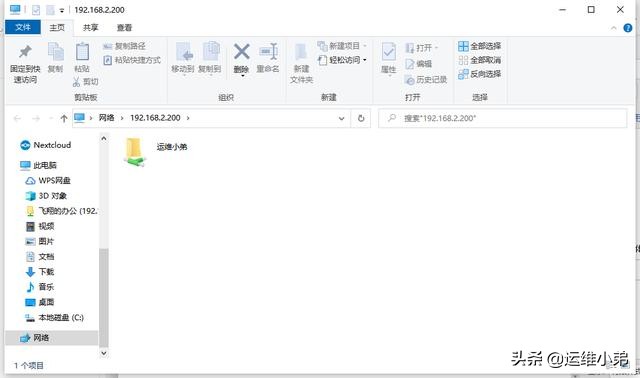This screenshot has width=640, height=378.
Task: Switch to Home (主页) tab
Action: pyautogui.click(x=57, y=27)
